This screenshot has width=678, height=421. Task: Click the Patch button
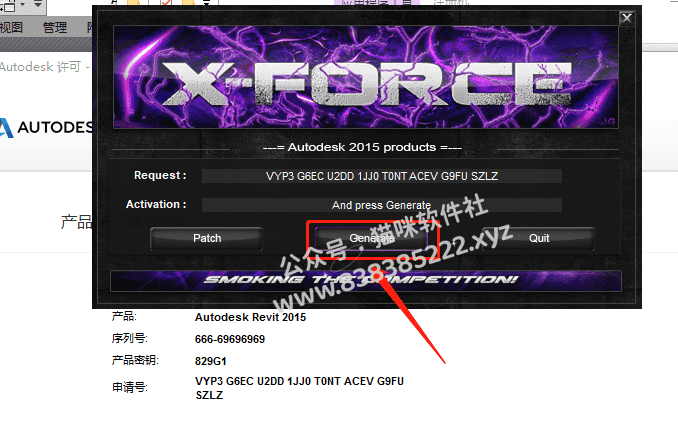tap(207, 238)
